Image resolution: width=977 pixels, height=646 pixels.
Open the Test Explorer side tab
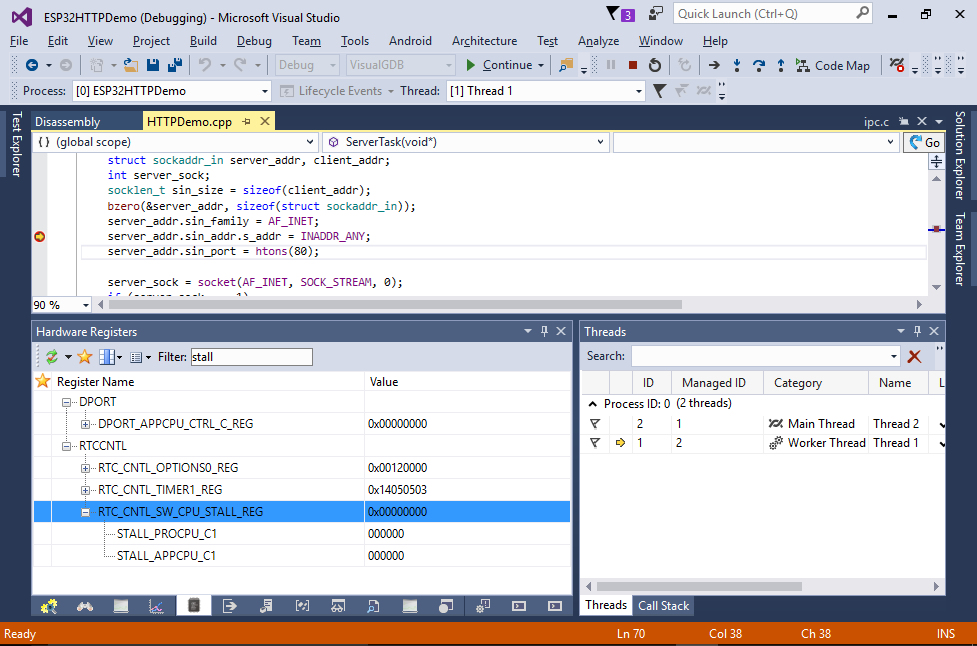click(17, 144)
